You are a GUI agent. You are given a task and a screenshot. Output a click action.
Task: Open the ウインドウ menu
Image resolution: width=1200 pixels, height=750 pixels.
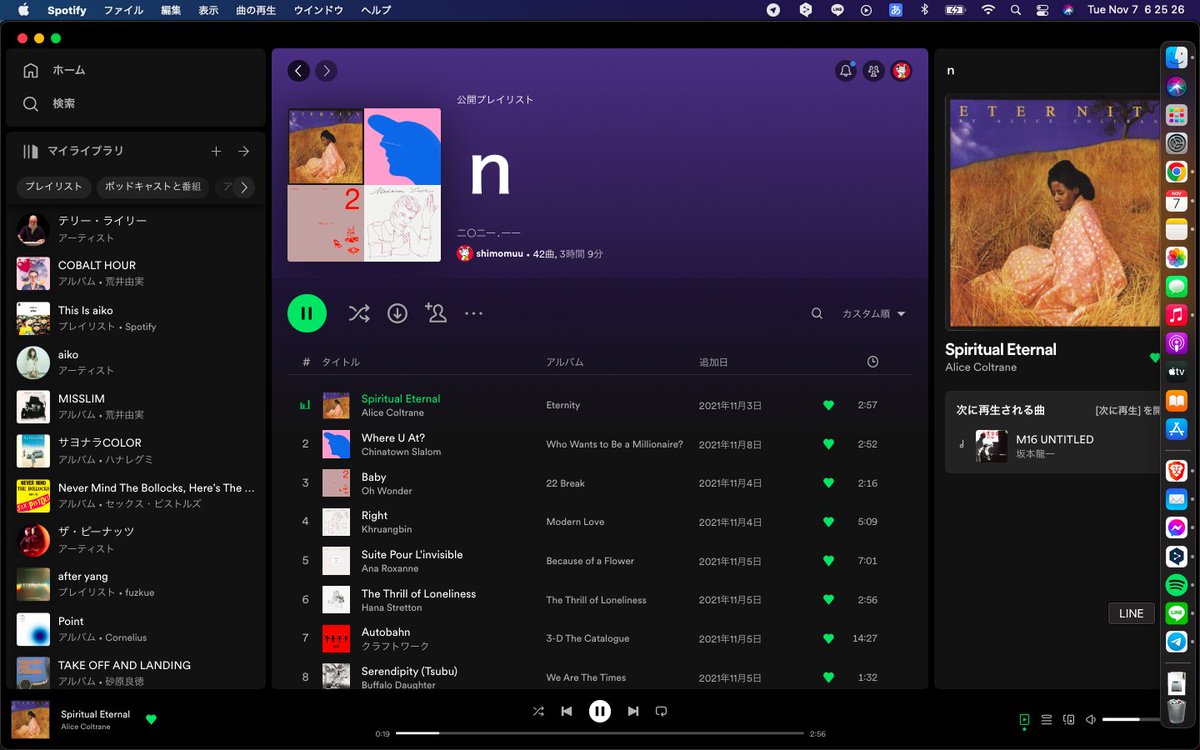(318, 10)
